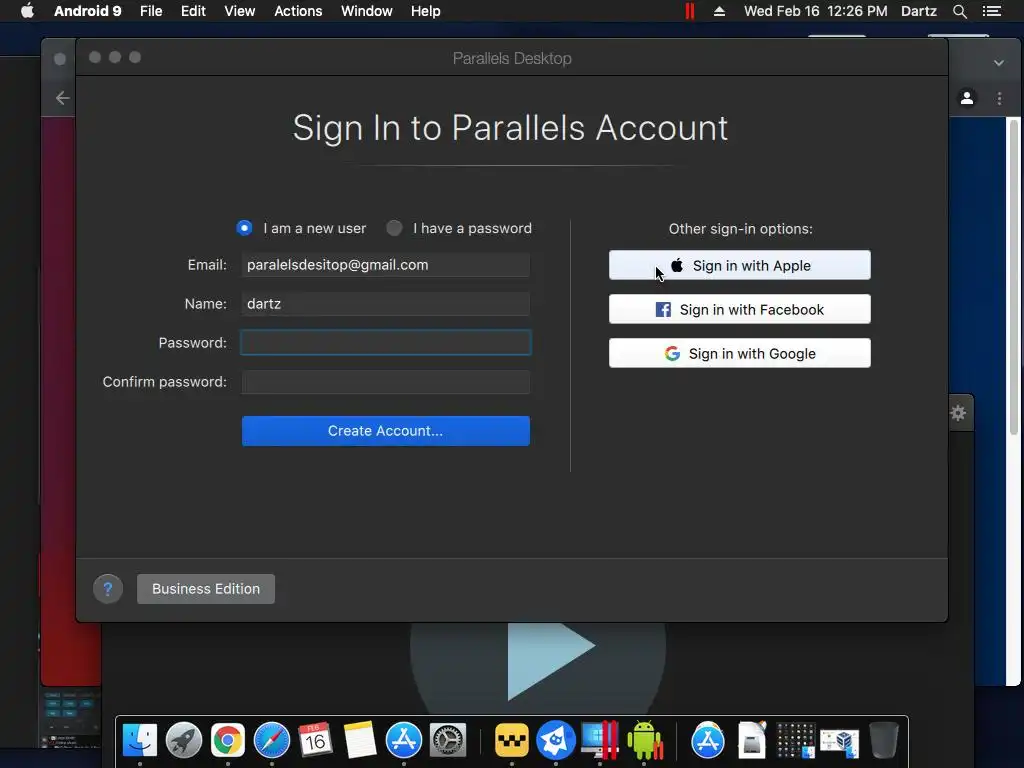The height and width of the screenshot is (768, 1024).
Task: Open Notification Center list icon
Action: (x=992, y=11)
